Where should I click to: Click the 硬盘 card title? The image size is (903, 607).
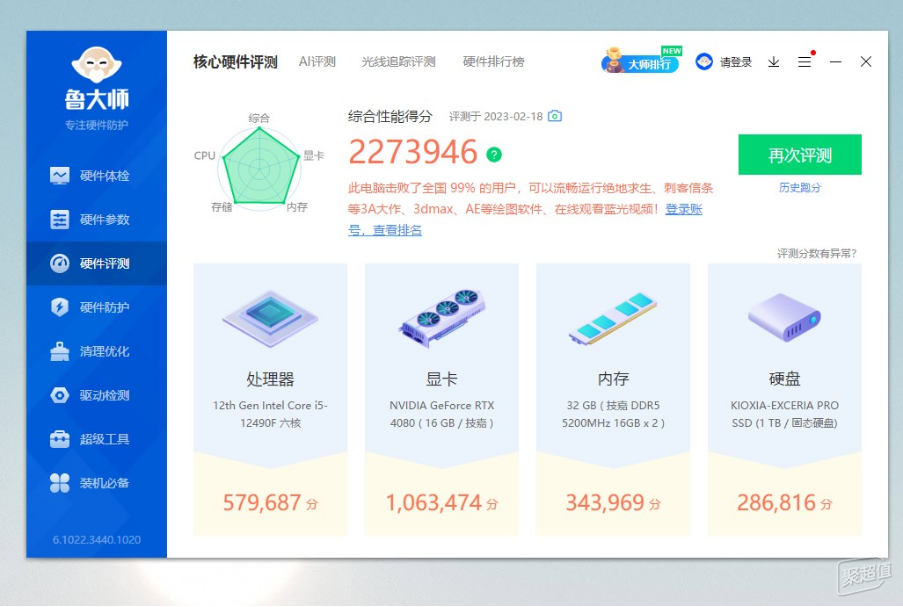[x=784, y=379]
